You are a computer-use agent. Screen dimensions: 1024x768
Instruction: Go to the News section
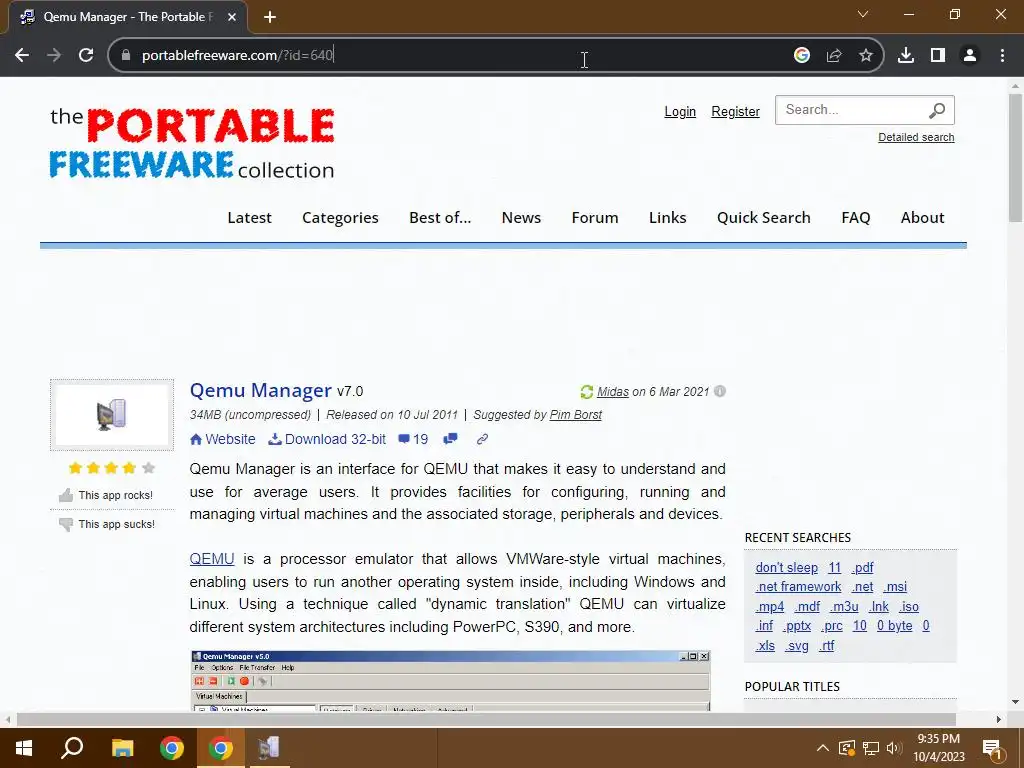(x=521, y=217)
